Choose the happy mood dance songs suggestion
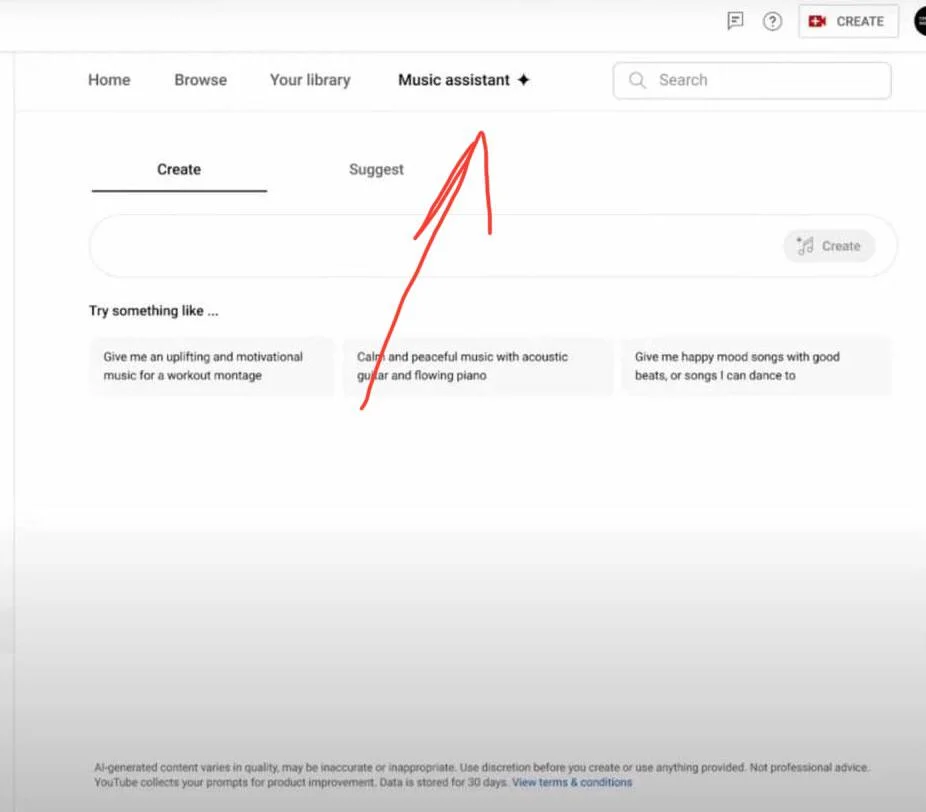 (x=756, y=366)
